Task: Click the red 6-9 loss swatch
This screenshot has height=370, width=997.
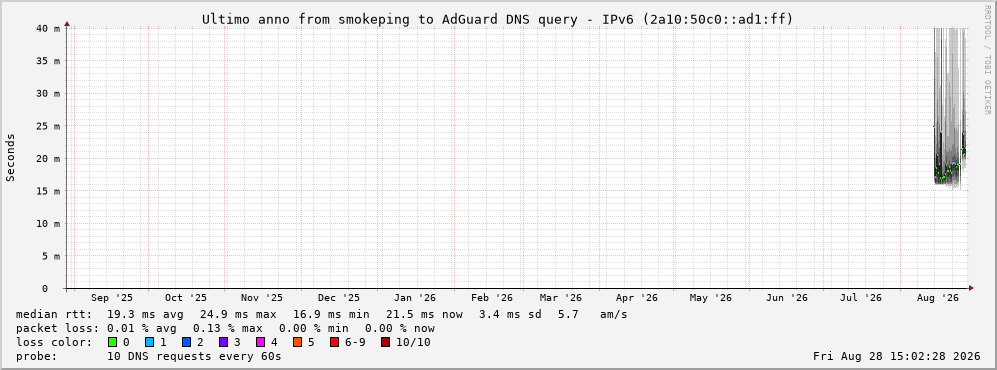Action: tap(334, 343)
